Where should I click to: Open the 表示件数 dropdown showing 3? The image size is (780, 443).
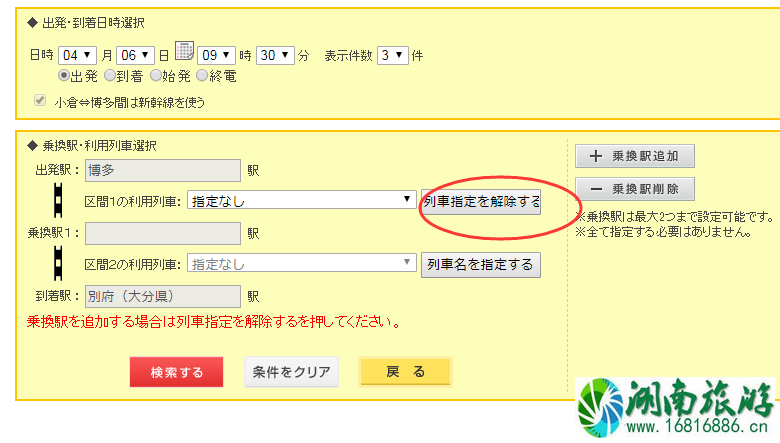pos(393,55)
